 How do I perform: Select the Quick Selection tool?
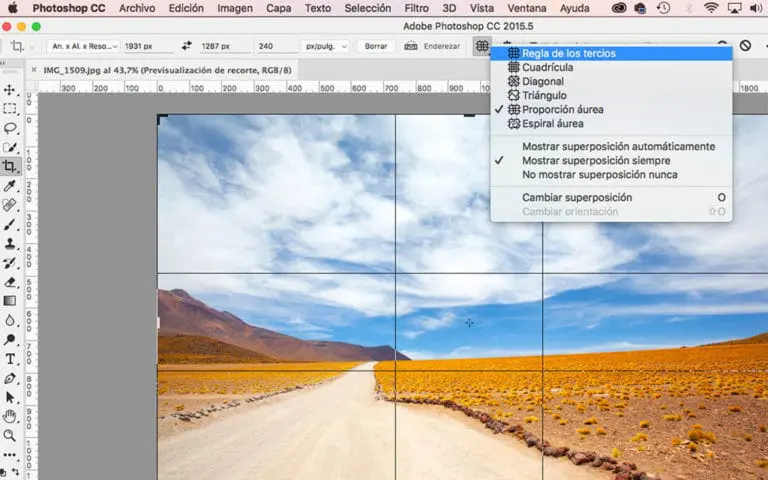tap(9, 147)
